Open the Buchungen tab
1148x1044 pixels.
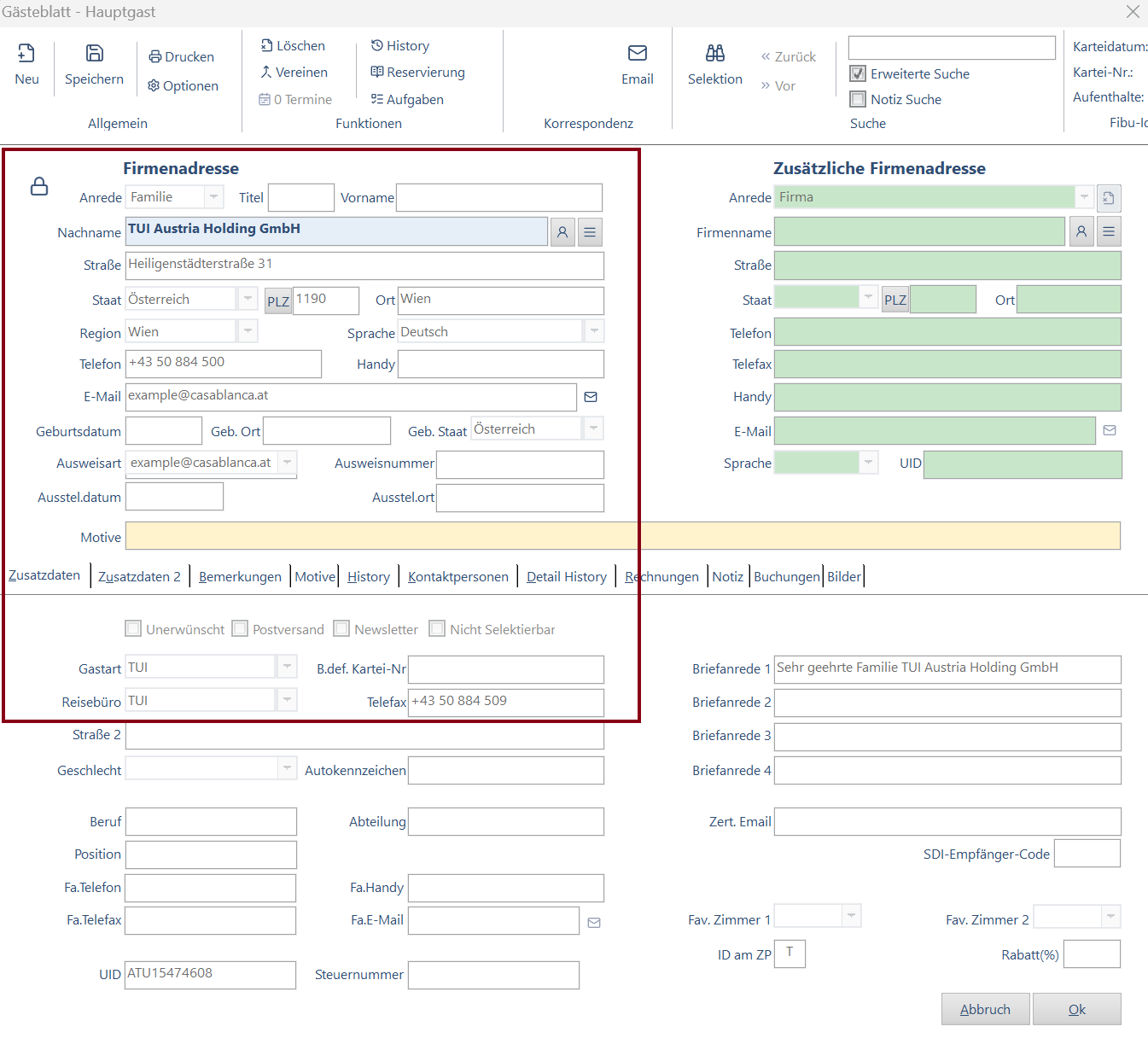786,576
